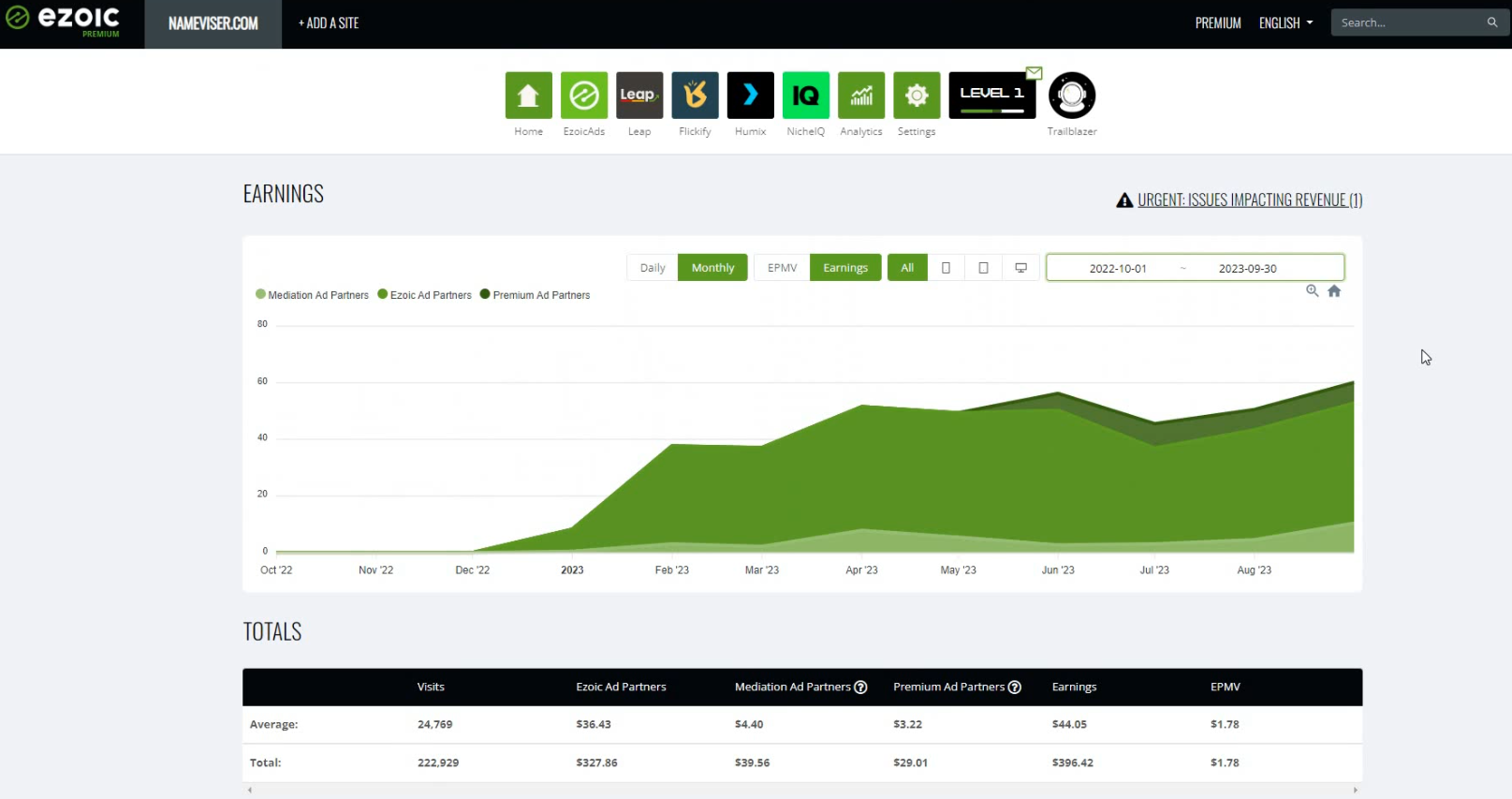Image resolution: width=1512 pixels, height=799 pixels.
Task: Click the Apr '23 axis label
Action: (x=861, y=570)
